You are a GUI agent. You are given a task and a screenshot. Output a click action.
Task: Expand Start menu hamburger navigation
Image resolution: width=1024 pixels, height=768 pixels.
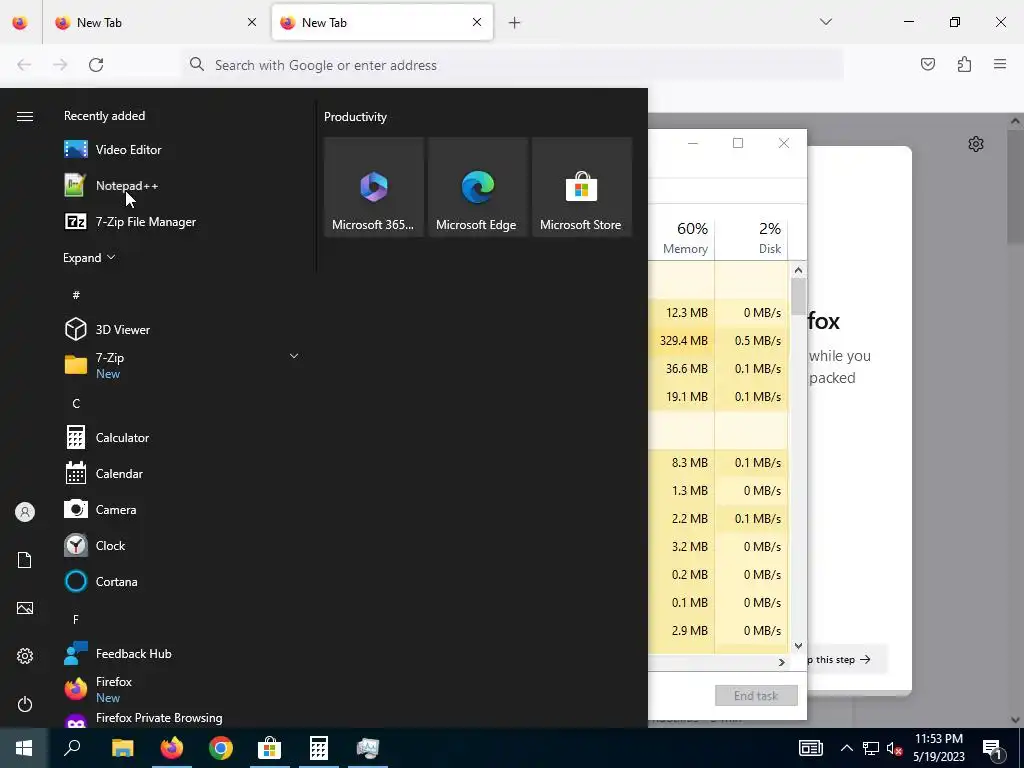[x=25, y=116]
